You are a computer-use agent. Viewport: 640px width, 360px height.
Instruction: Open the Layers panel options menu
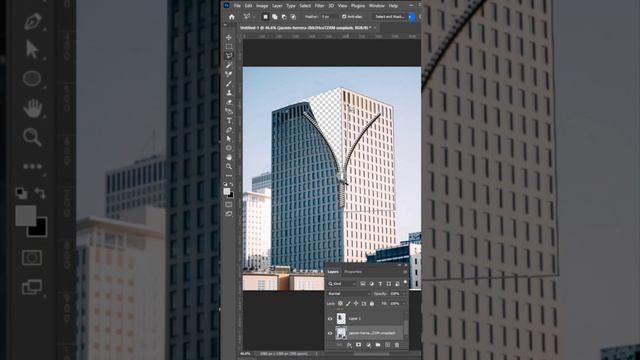click(x=405, y=272)
